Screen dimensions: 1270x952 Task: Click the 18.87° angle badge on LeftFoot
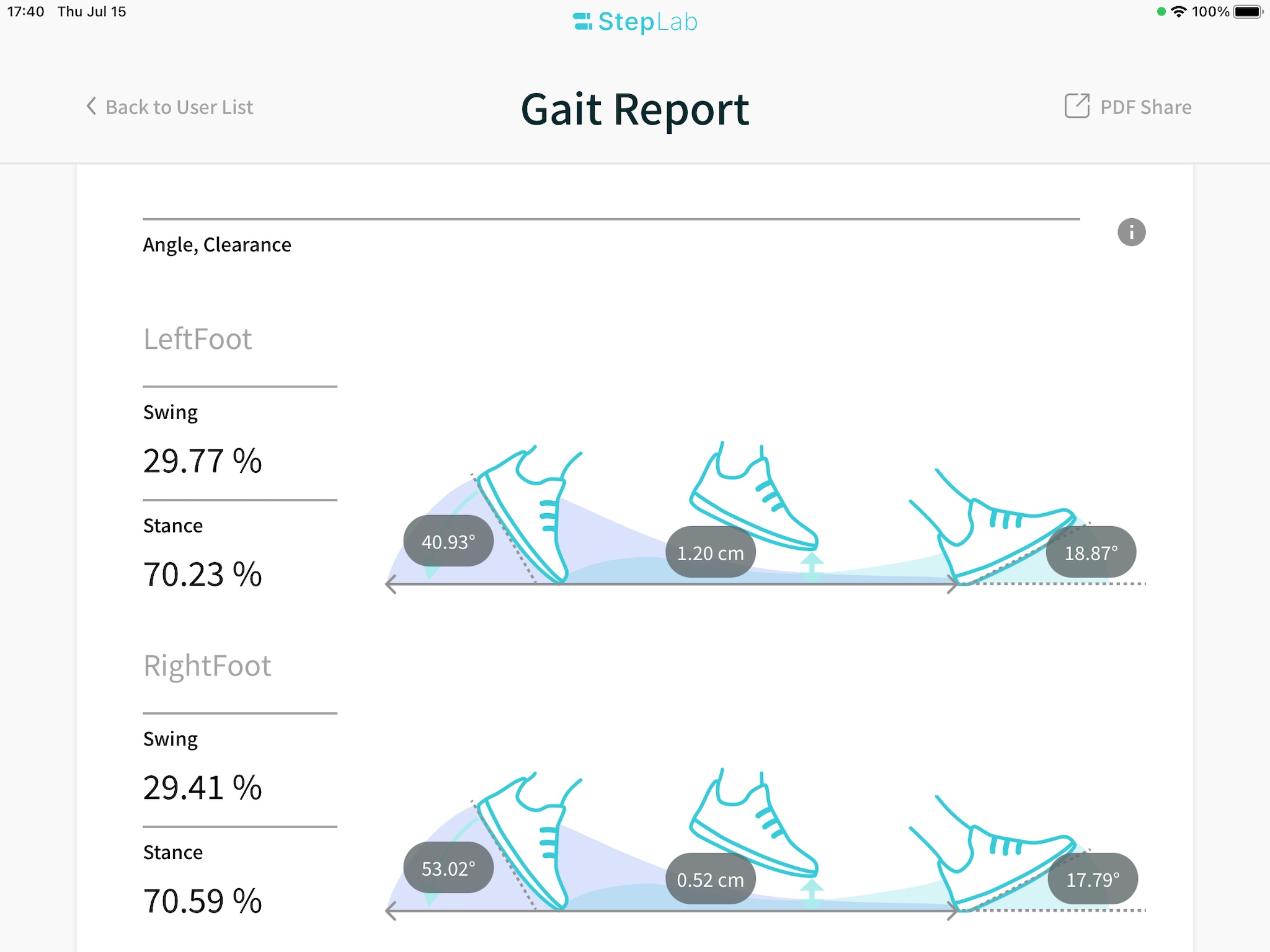pyautogui.click(x=1090, y=553)
